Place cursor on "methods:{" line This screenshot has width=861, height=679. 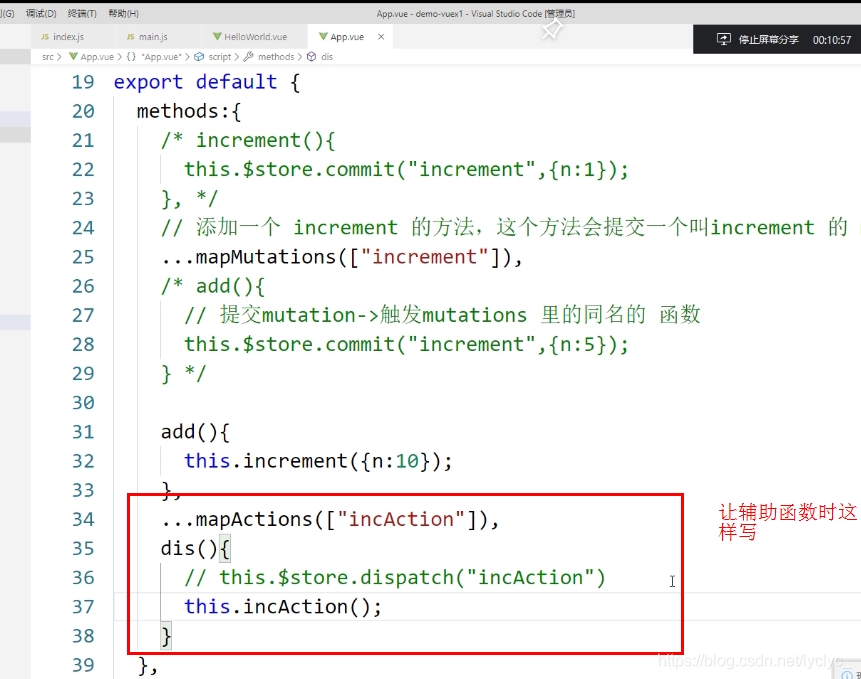click(188, 111)
